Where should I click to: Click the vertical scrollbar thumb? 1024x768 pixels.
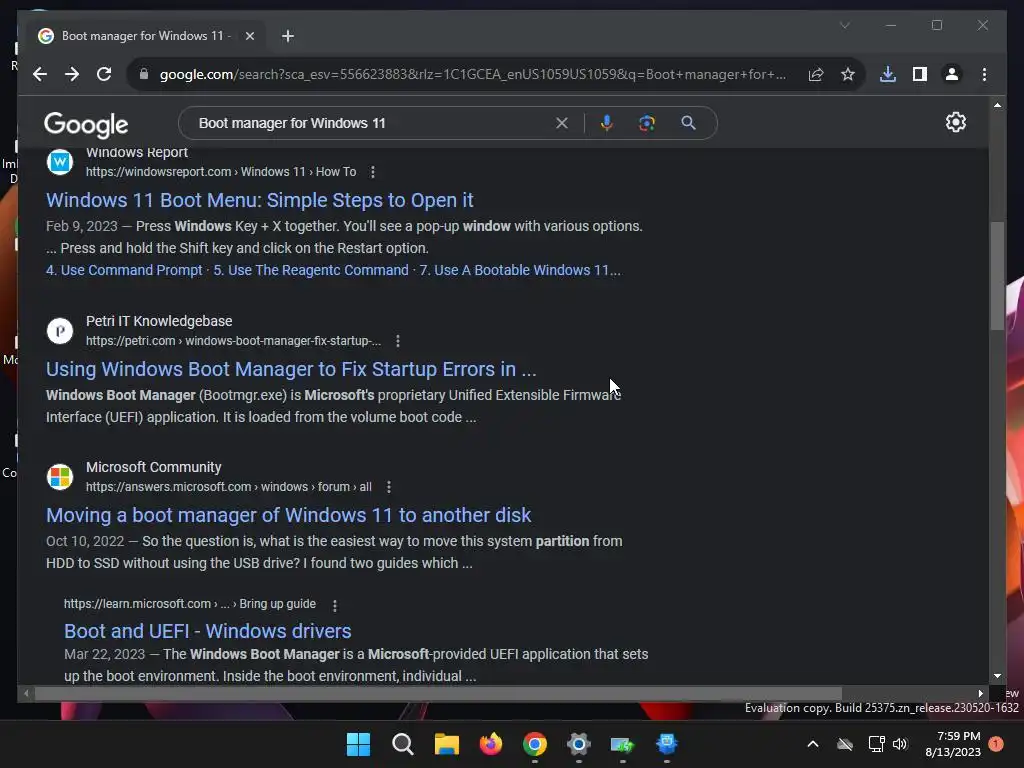tap(997, 276)
